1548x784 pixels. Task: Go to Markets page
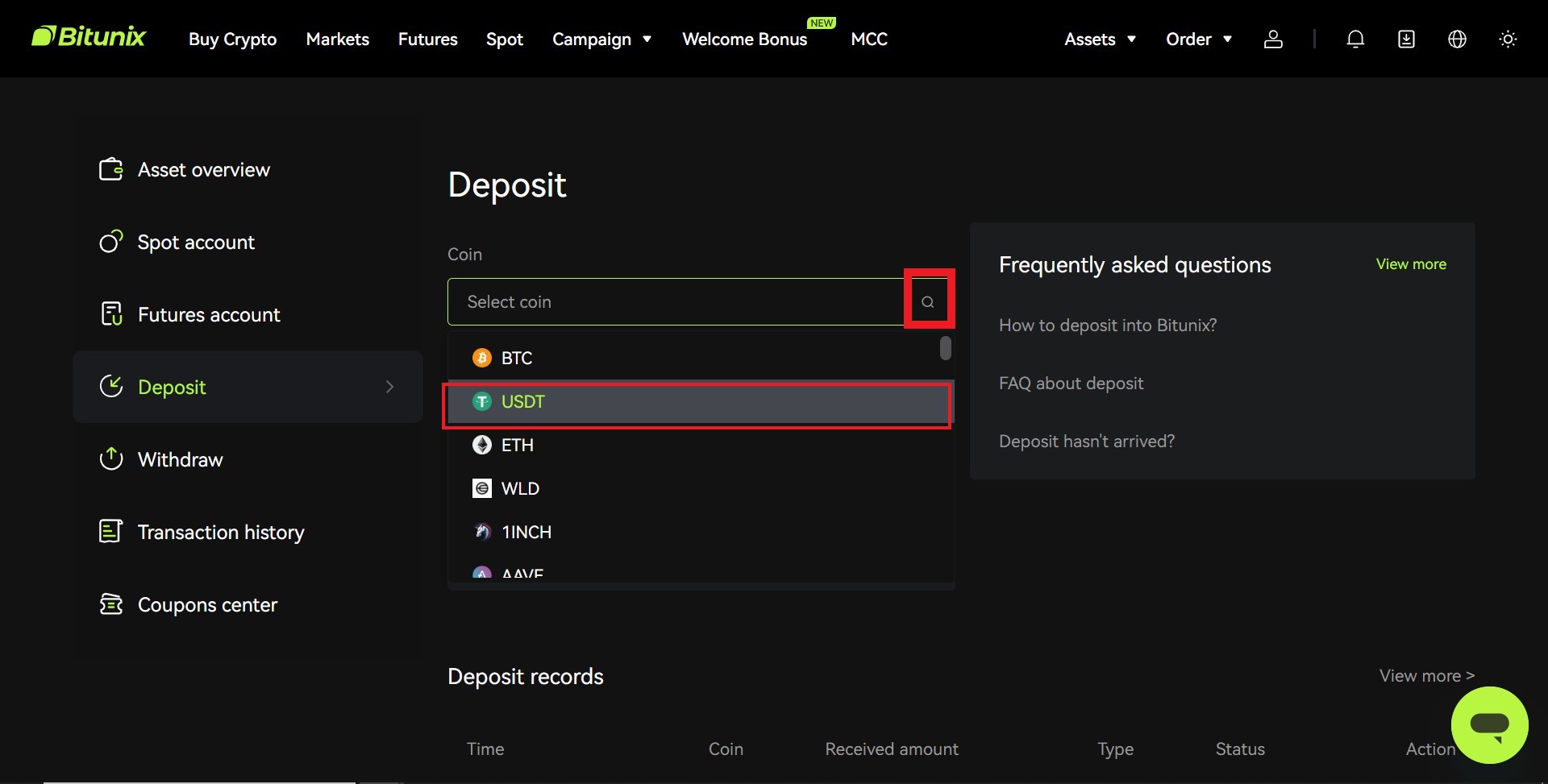337,39
